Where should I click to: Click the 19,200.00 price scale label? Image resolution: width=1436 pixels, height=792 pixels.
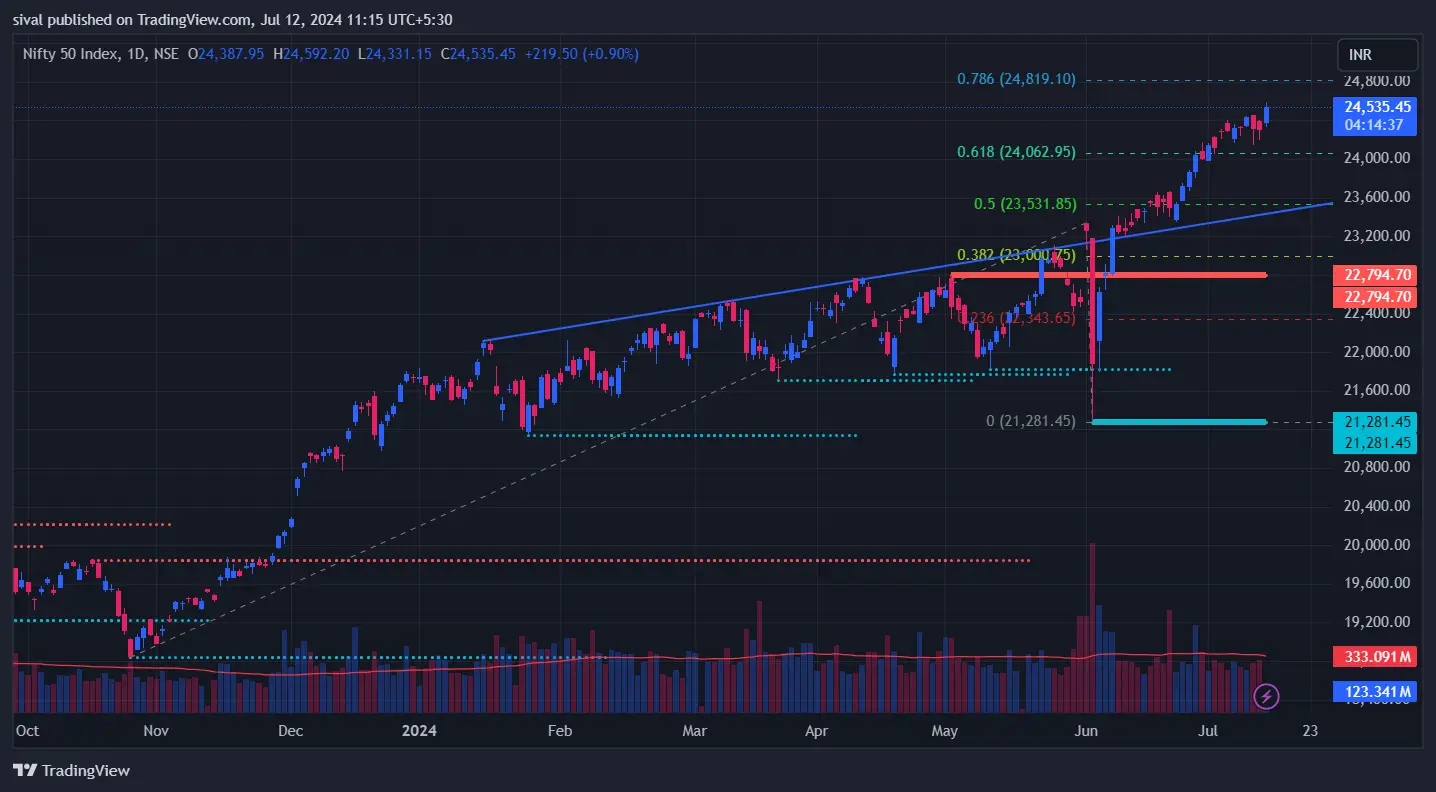tap(1375, 622)
